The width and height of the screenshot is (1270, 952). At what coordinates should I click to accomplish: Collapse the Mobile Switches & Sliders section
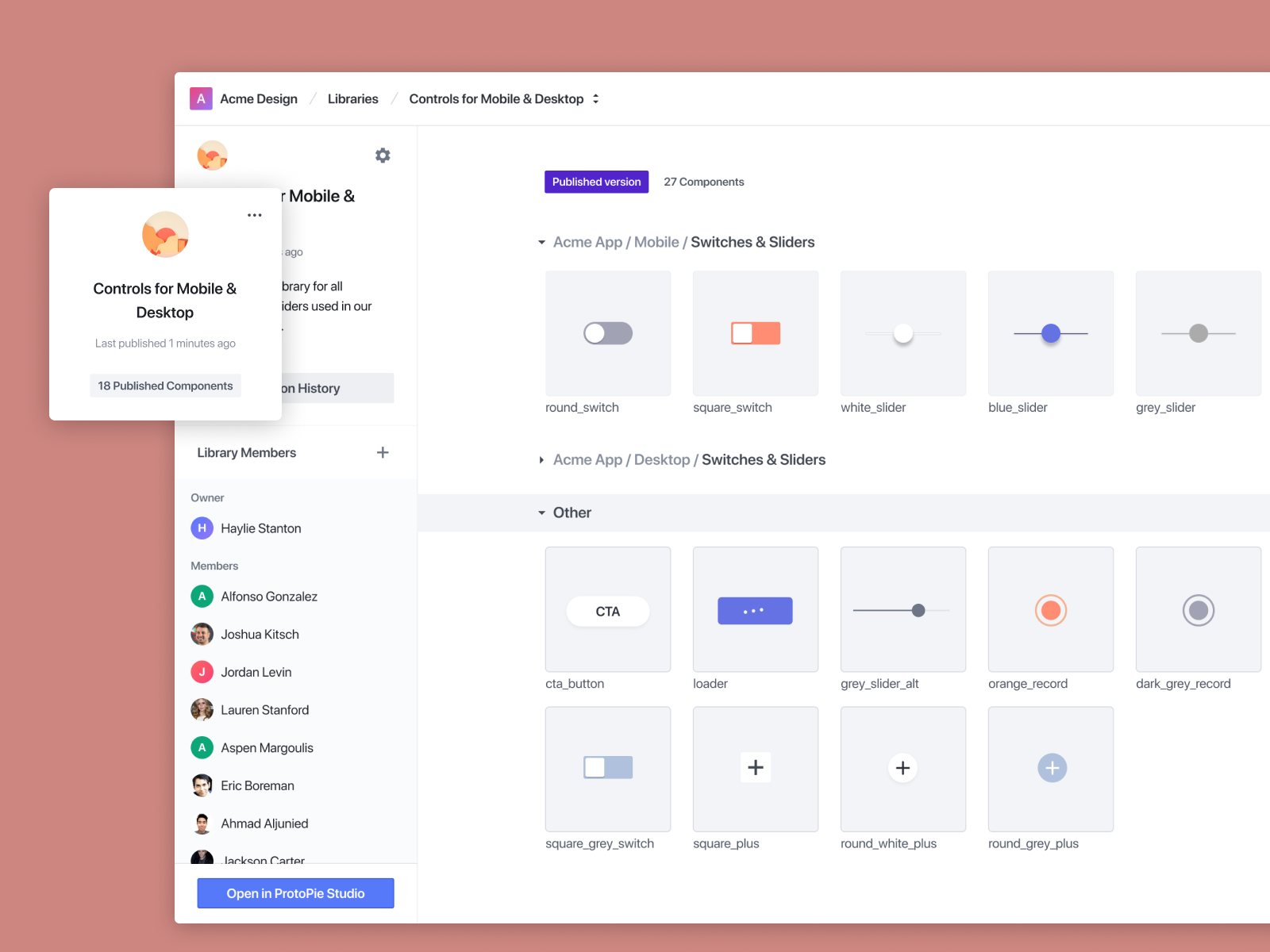[541, 243]
